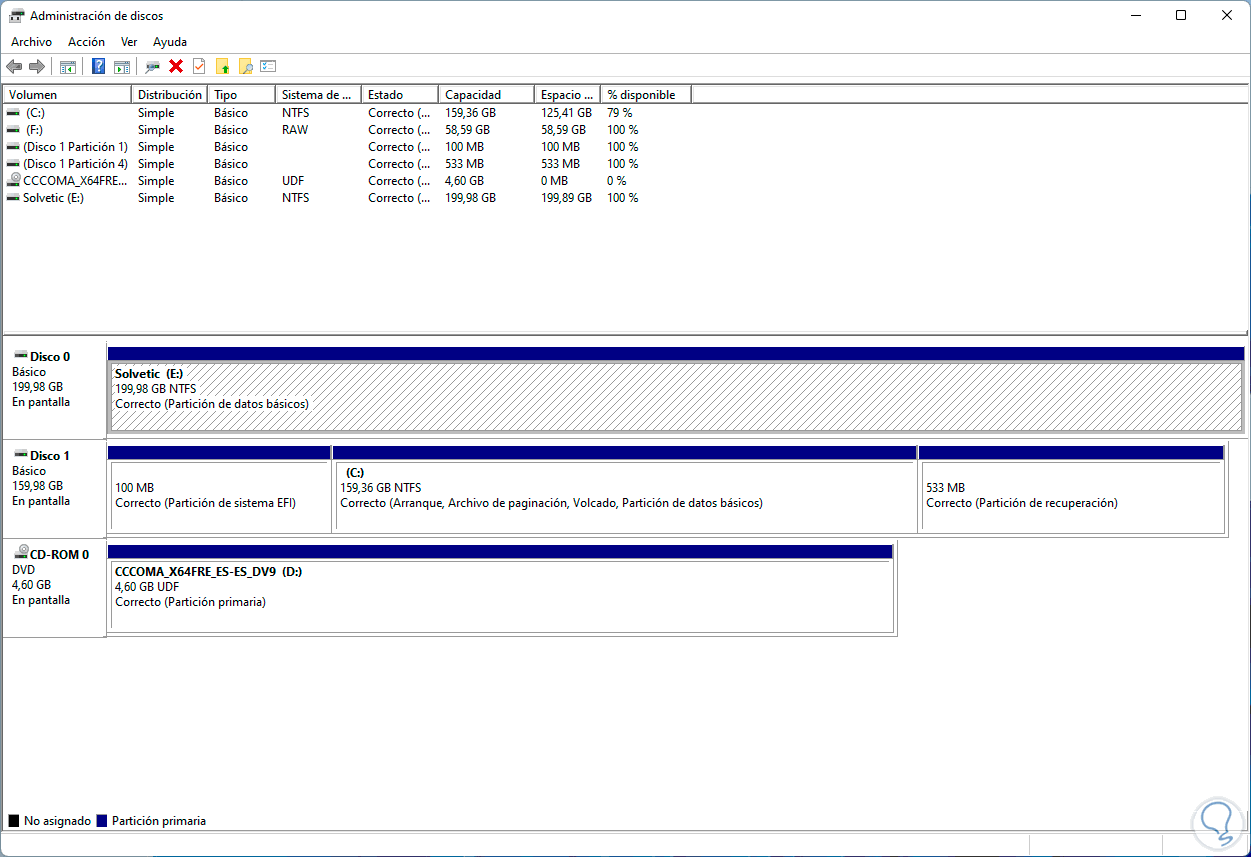
Task: Maximize the Disk Management window
Action: 1181,16
